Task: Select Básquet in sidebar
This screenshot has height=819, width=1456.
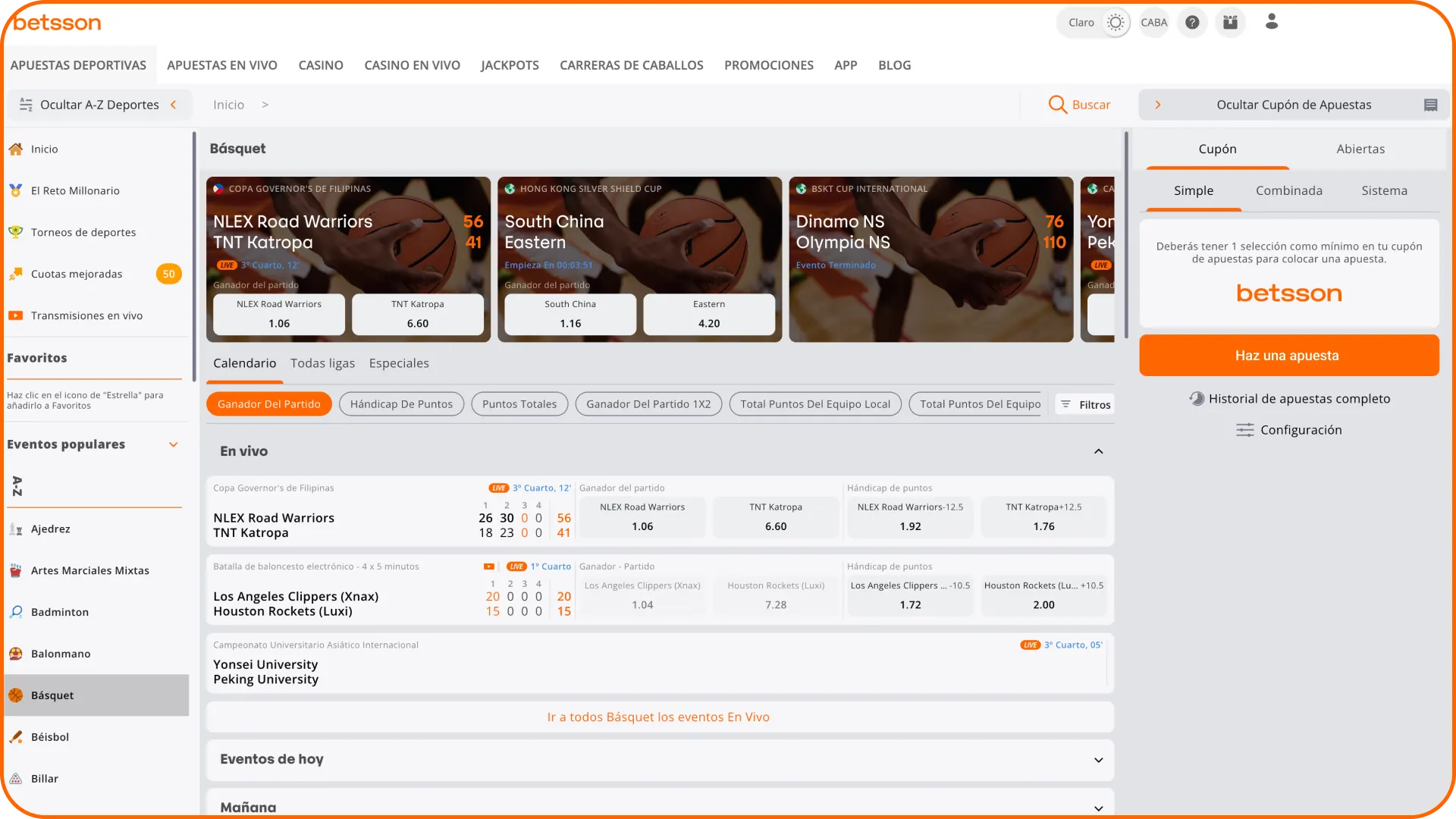Action: (x=96, y=695)
